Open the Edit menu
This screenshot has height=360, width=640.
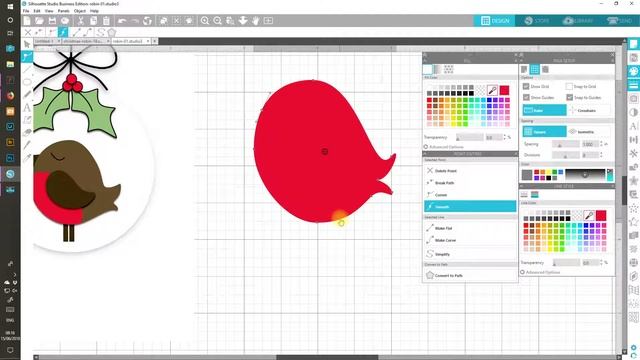click(37, 11)
